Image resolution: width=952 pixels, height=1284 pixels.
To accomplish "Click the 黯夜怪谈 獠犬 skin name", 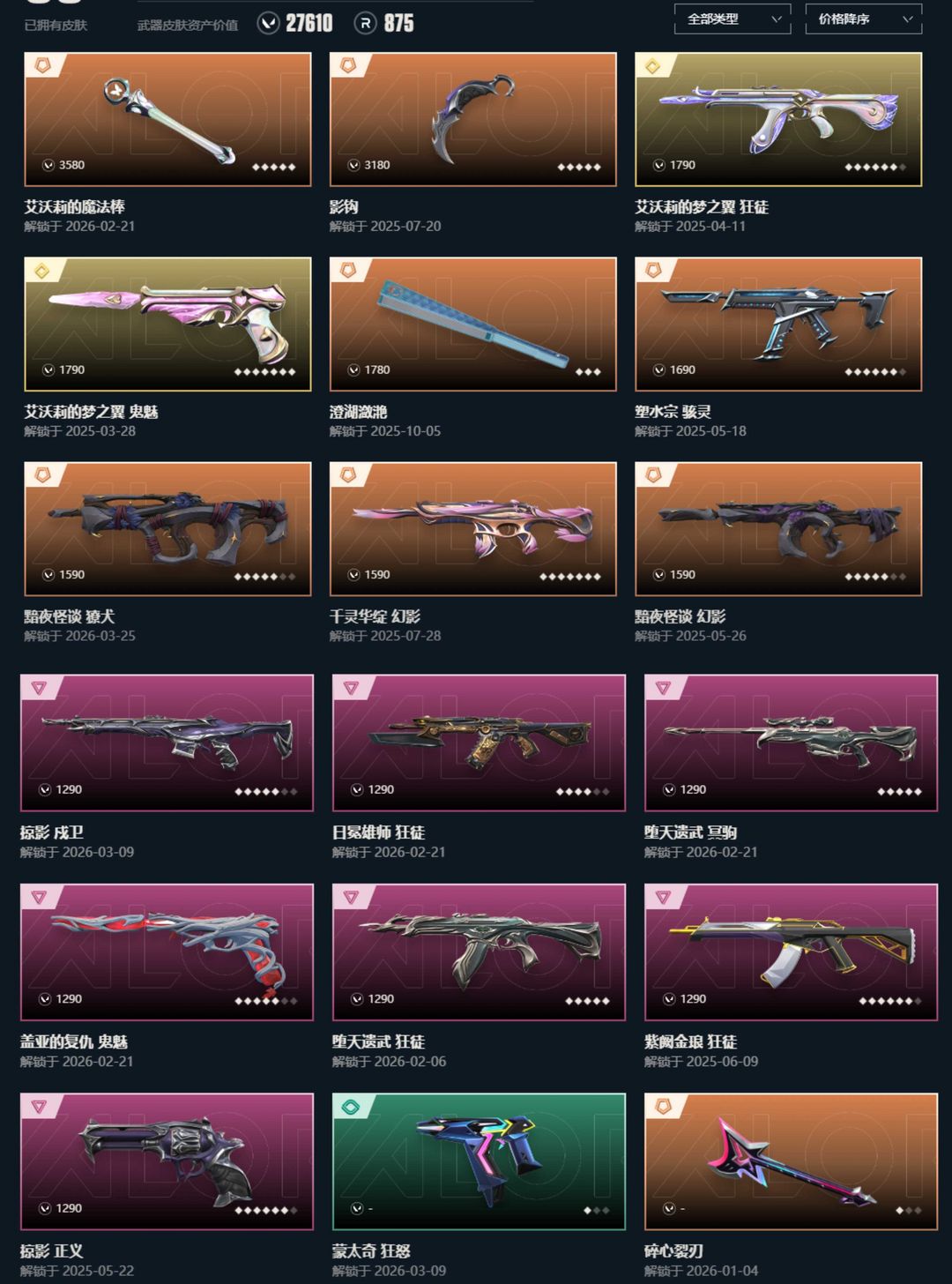I will 69,616.
